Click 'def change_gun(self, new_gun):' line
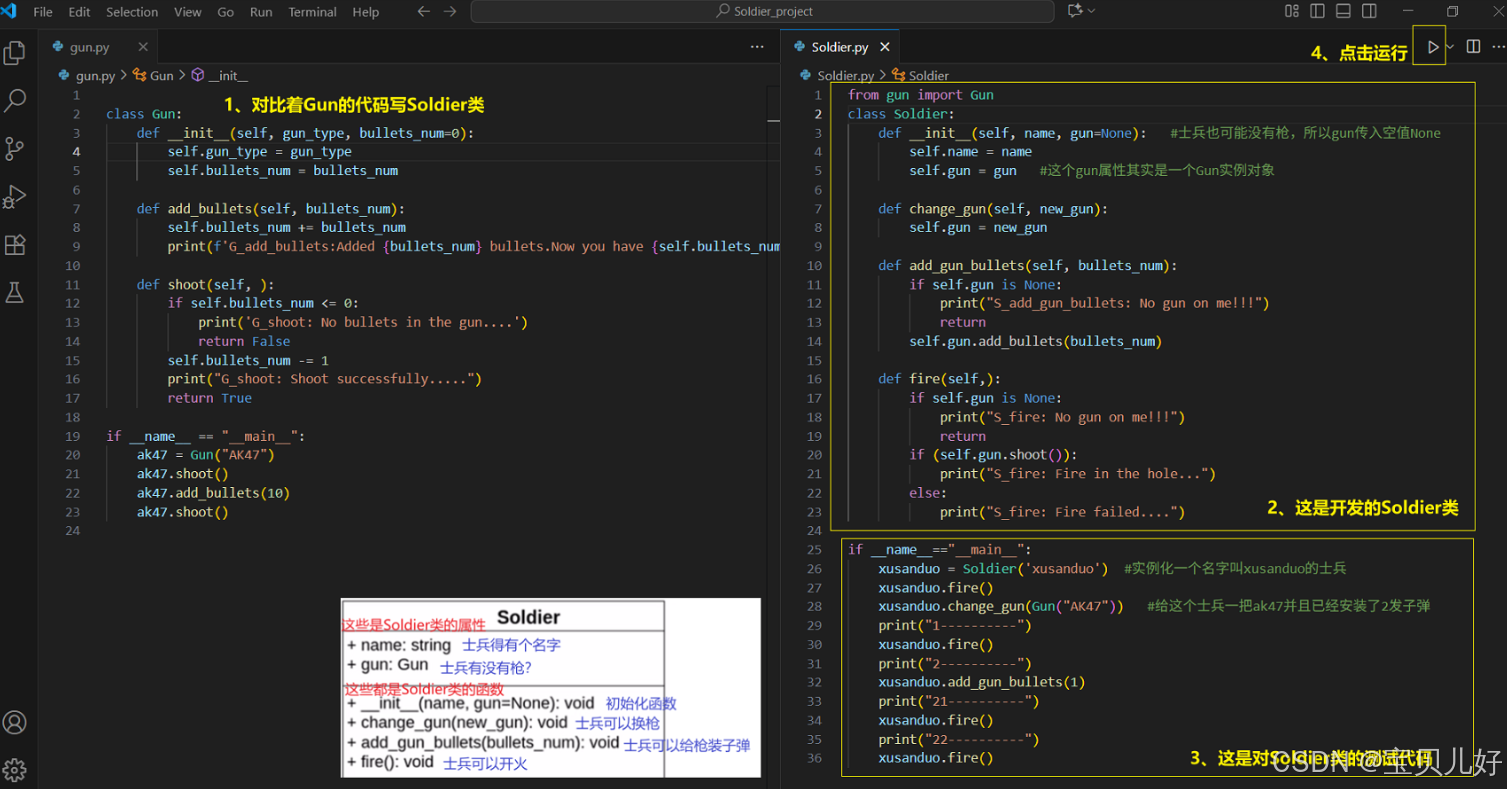1507x789 pixels. [993, 209]
